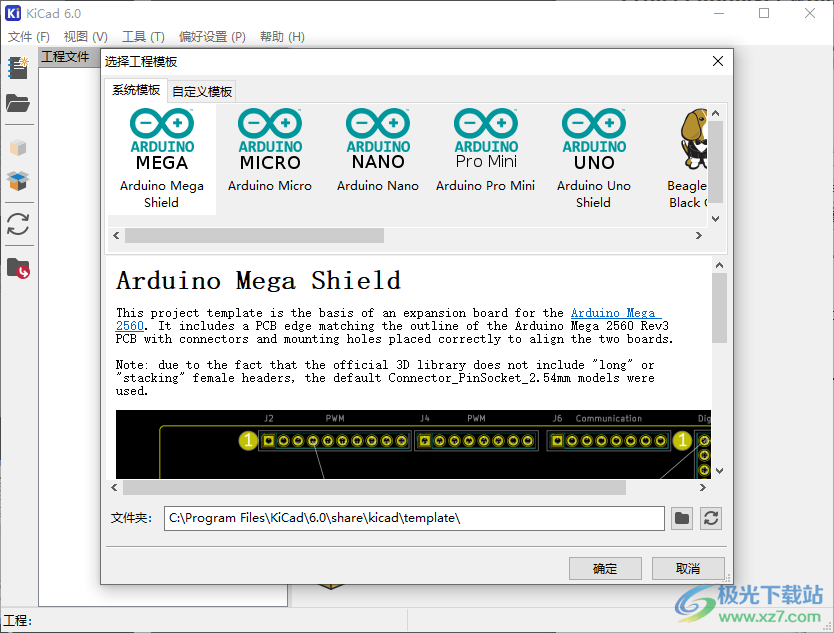Image resolution: width=834 pixels, height=633 pixels.
Task: Open the 偏好设置 (P) menu
Action: 212,37
